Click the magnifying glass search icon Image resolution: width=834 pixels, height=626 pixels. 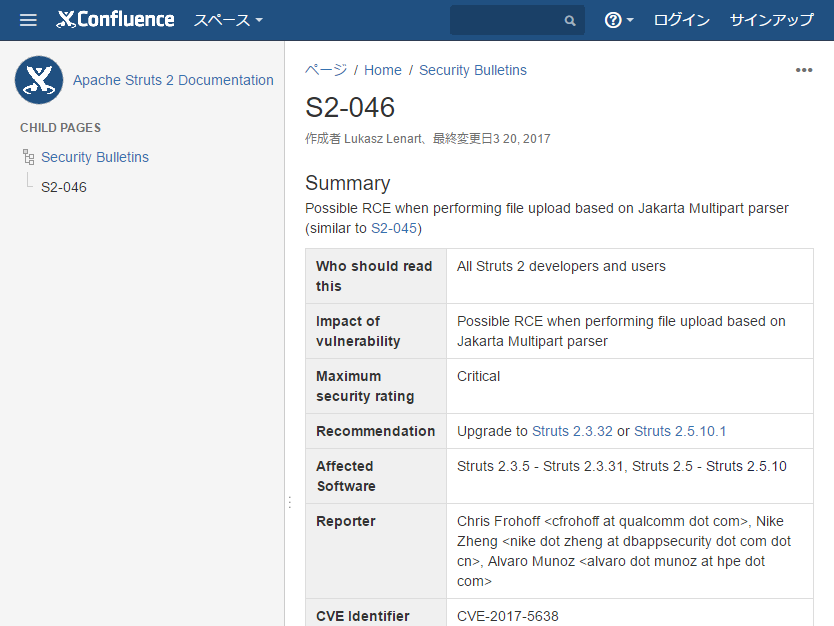570,21
